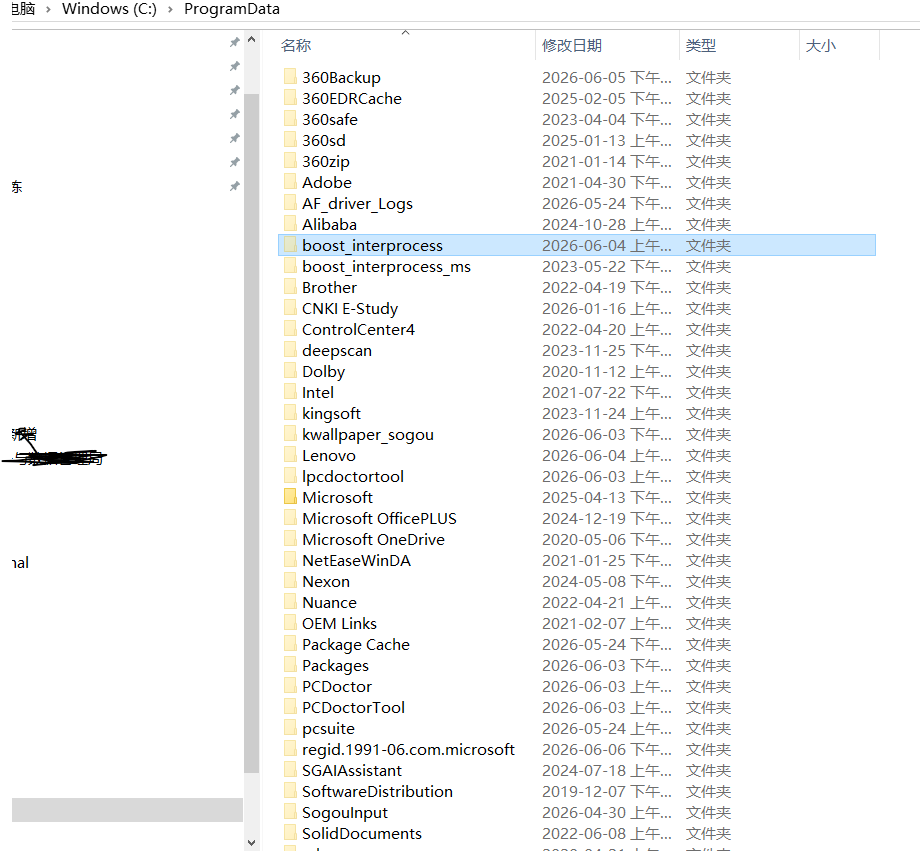Viewport: 920px width, 853px height.
Task: Select Microsoft OneDrive folder name
Action: [373, 539]
